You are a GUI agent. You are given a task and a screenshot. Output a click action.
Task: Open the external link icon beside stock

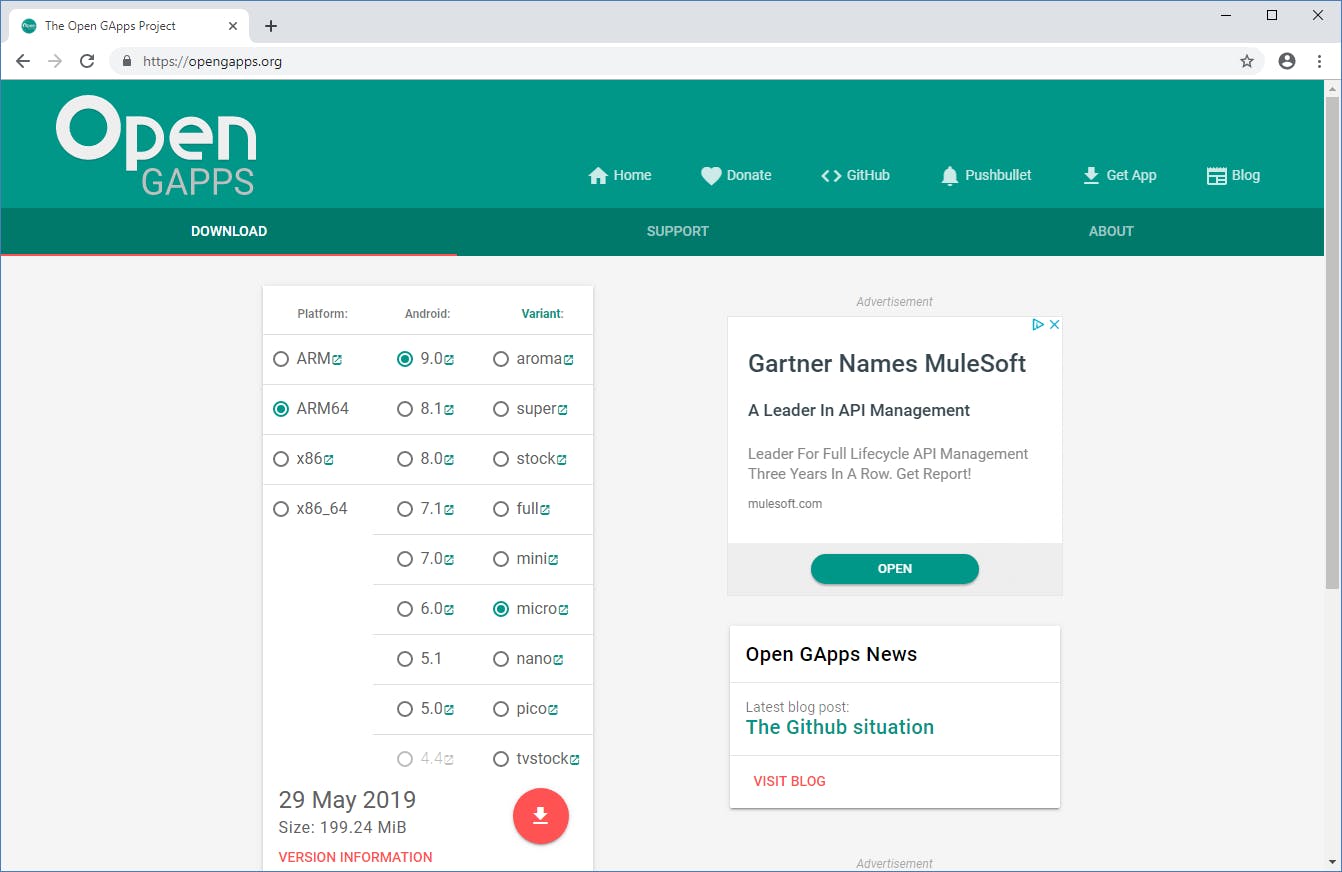[x=561, y=460]
